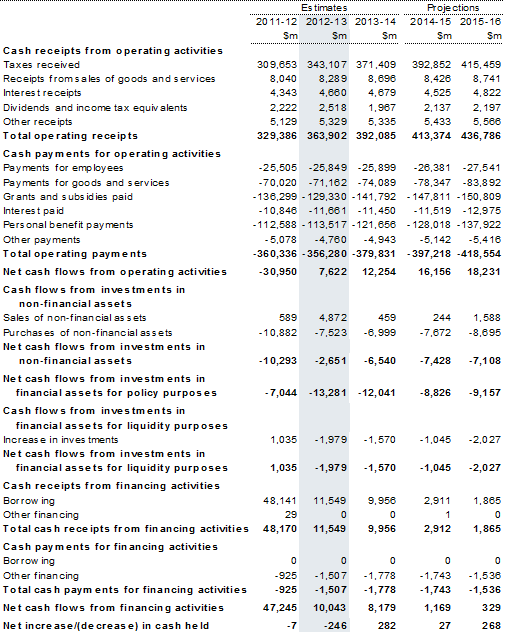Click 'Cash receipts from operating activities' heading
The height and width of the screenshot is (632, 505).
point(113,51)
